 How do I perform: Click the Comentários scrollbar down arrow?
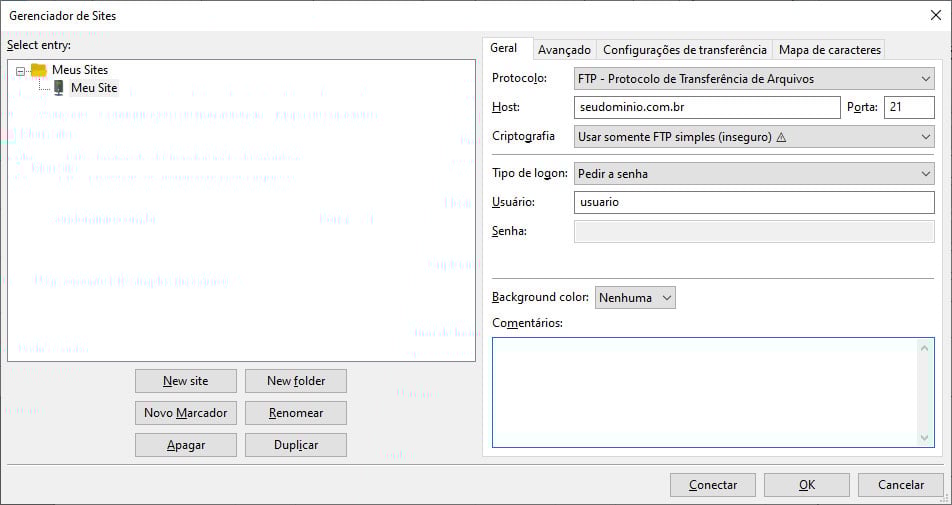[x=925, y=438]
